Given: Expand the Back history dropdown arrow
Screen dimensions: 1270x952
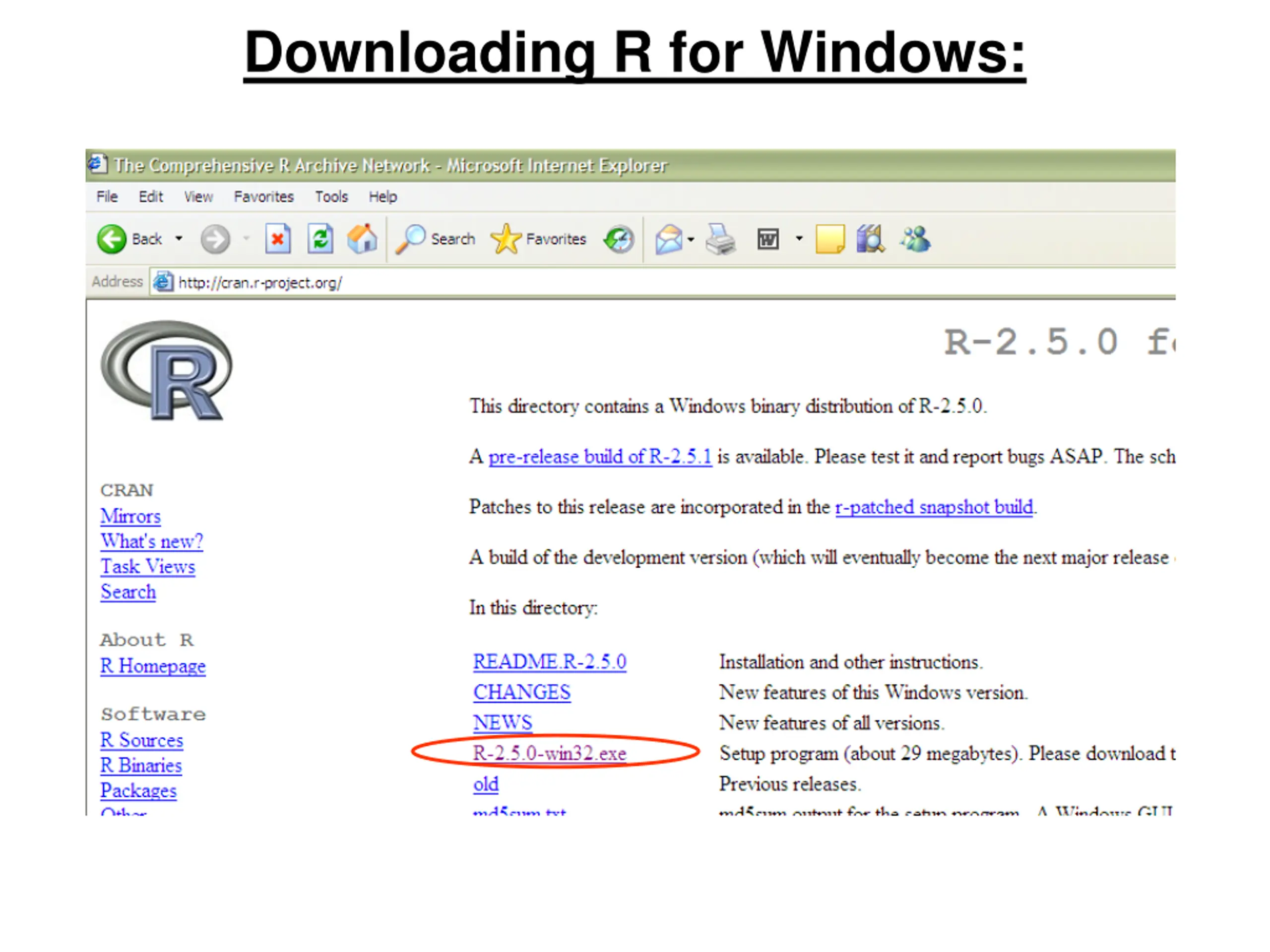Looking at the screenshot, I should (x=179, y=238).
